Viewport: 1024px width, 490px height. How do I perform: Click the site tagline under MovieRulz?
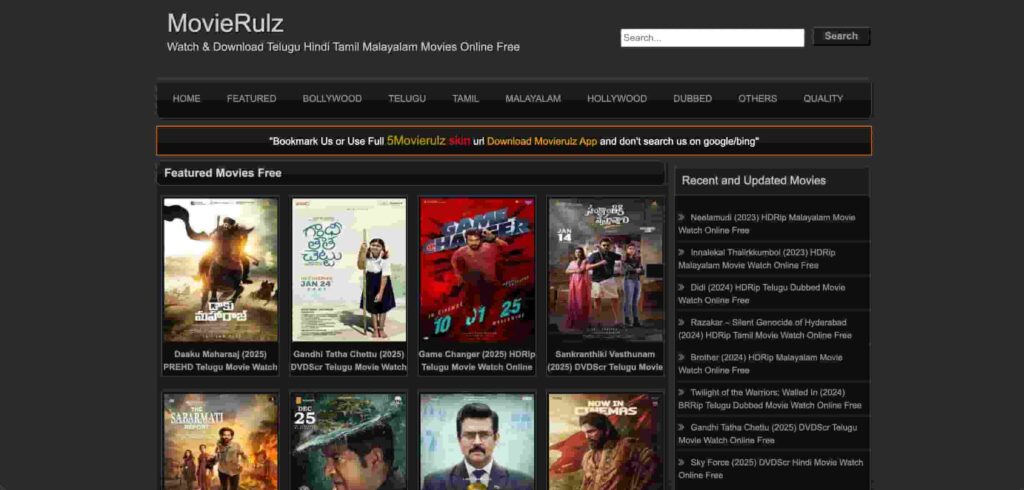tap(344, 47)
